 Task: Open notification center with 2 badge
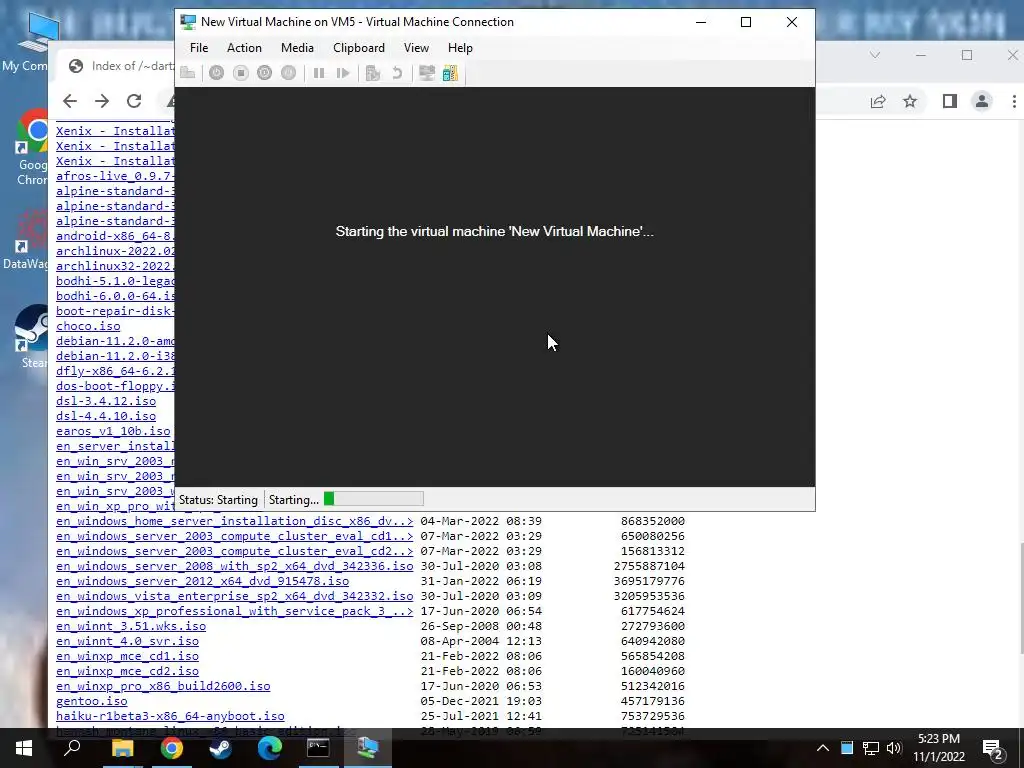pyautogui.click(x=993, y=749)
